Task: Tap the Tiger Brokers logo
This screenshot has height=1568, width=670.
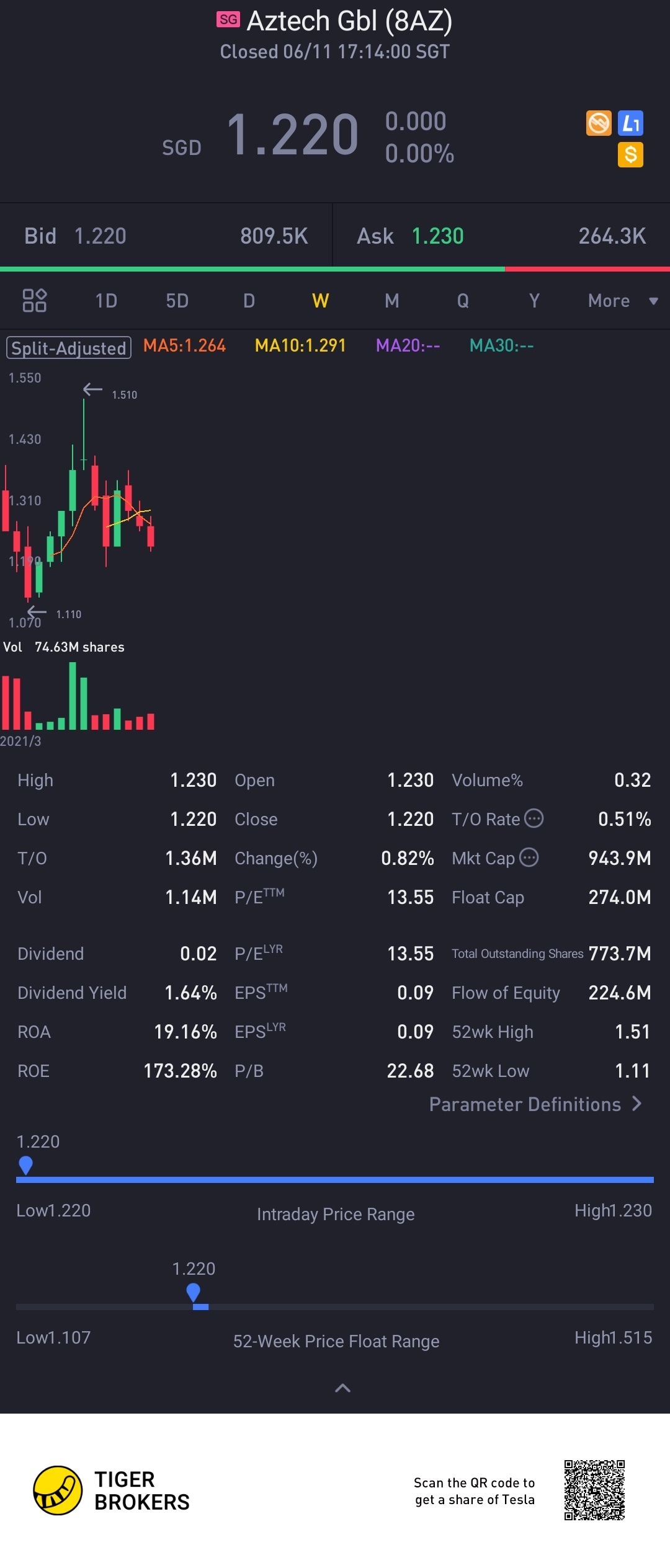Action: tap(58, 1490)
